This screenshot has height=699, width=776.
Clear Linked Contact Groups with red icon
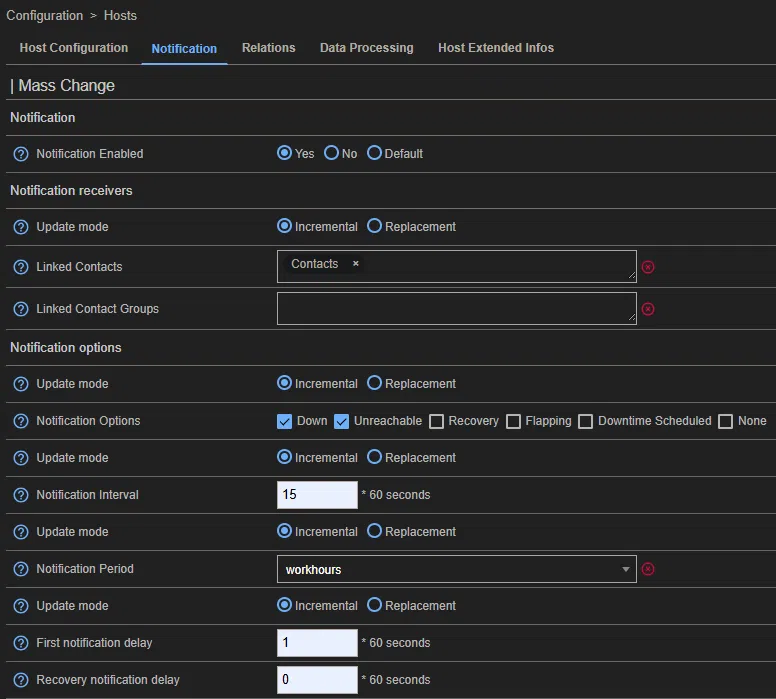pyautogui.click(x=648, y=309)
